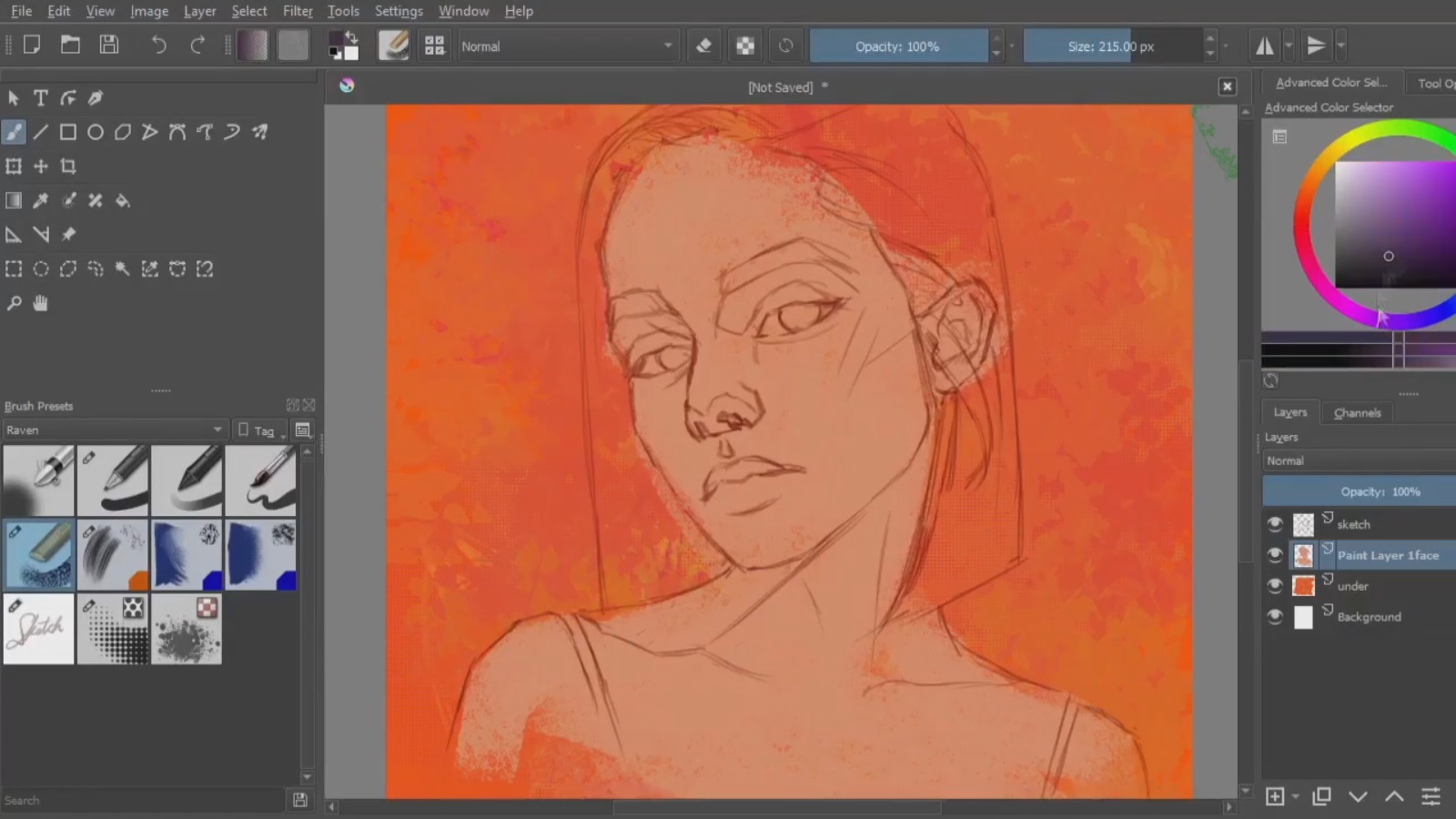
Task: Select the Line tool
Action: click(41, 132)
